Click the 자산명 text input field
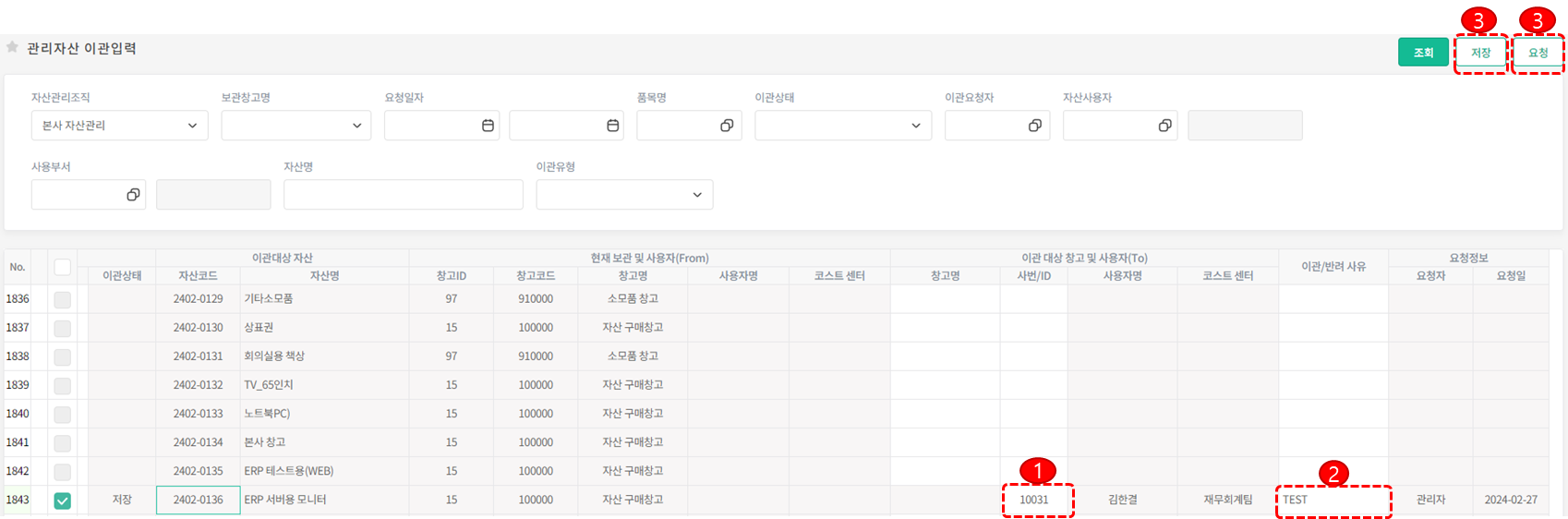Image resolution: width=1568 pixels, height=519 pixels. [403, 195]
